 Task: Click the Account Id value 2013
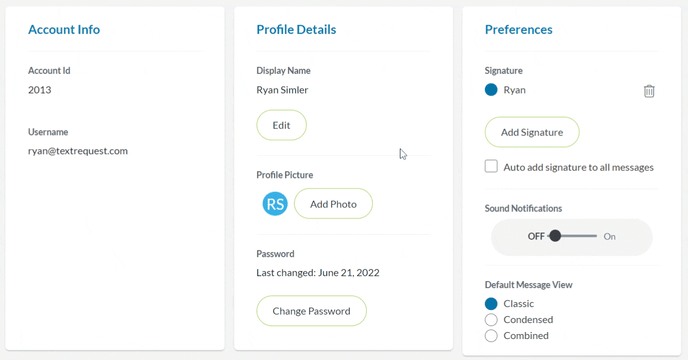(x=39, y=90)
